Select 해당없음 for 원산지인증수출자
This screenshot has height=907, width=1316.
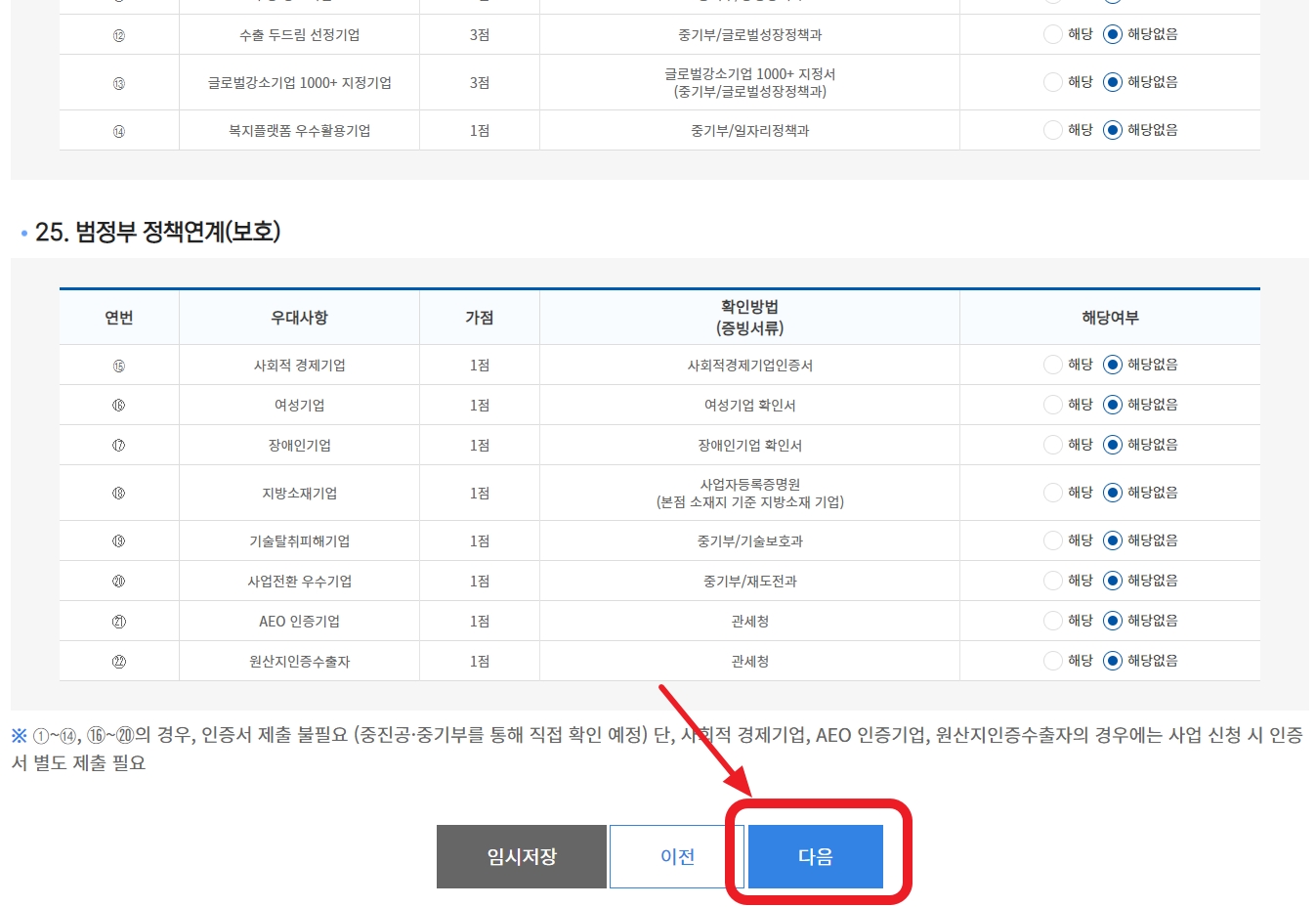pyautogui.click(x=1112, y=661)
